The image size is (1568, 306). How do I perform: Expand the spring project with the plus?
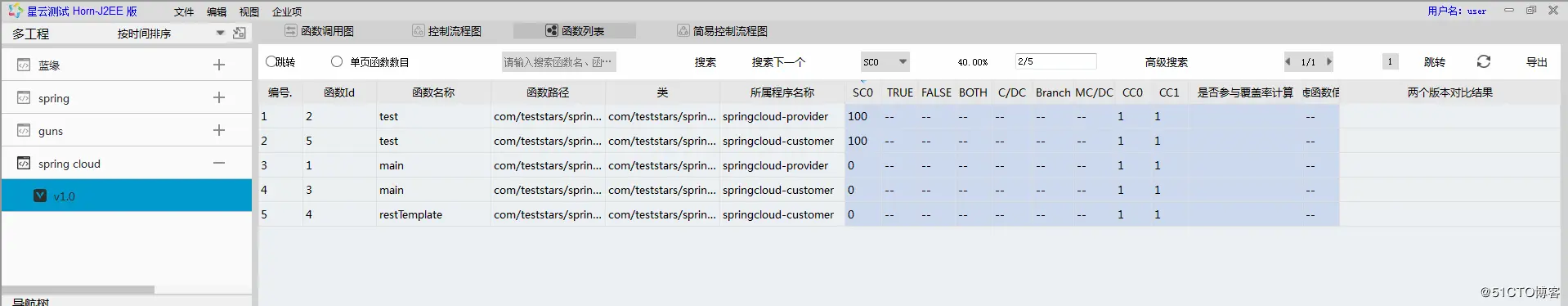pos(218,97)
